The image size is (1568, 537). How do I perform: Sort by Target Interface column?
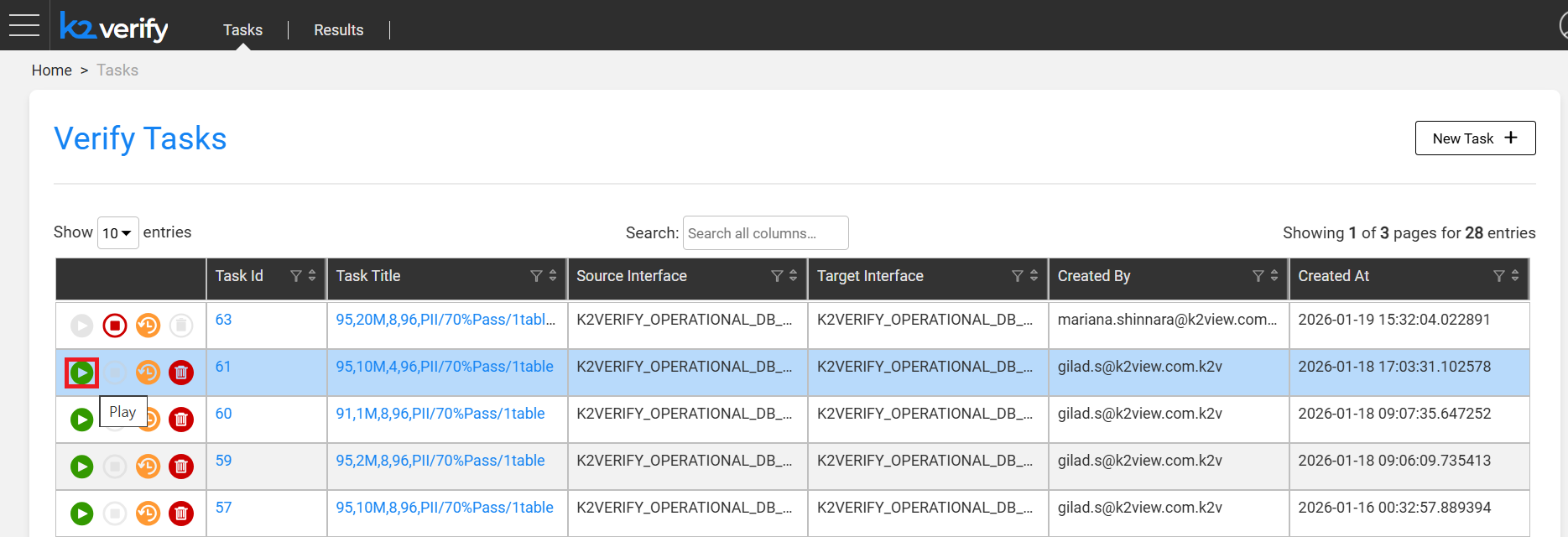click(1034, 276)
